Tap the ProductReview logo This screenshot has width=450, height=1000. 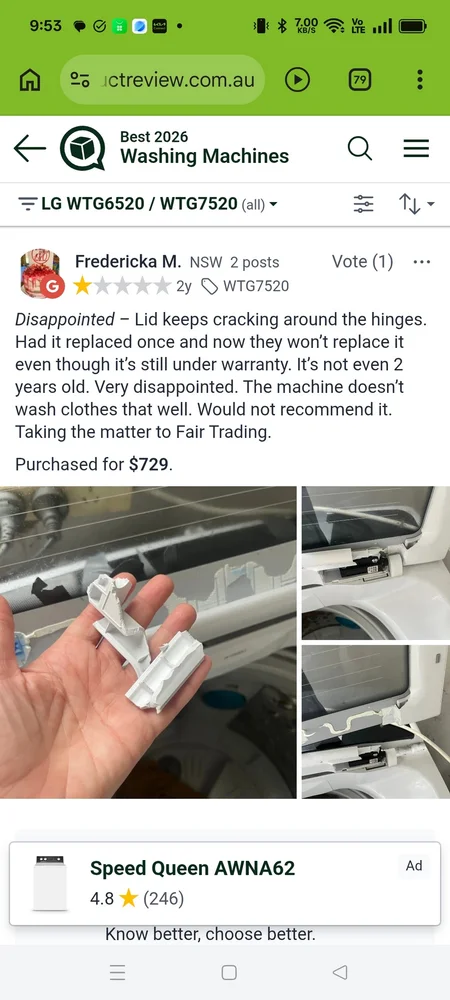coord(83,149)
